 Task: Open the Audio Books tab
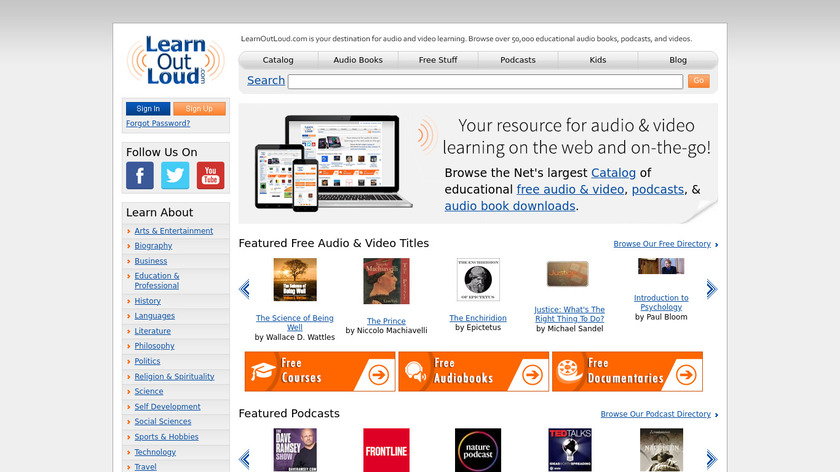coord(358,60)
